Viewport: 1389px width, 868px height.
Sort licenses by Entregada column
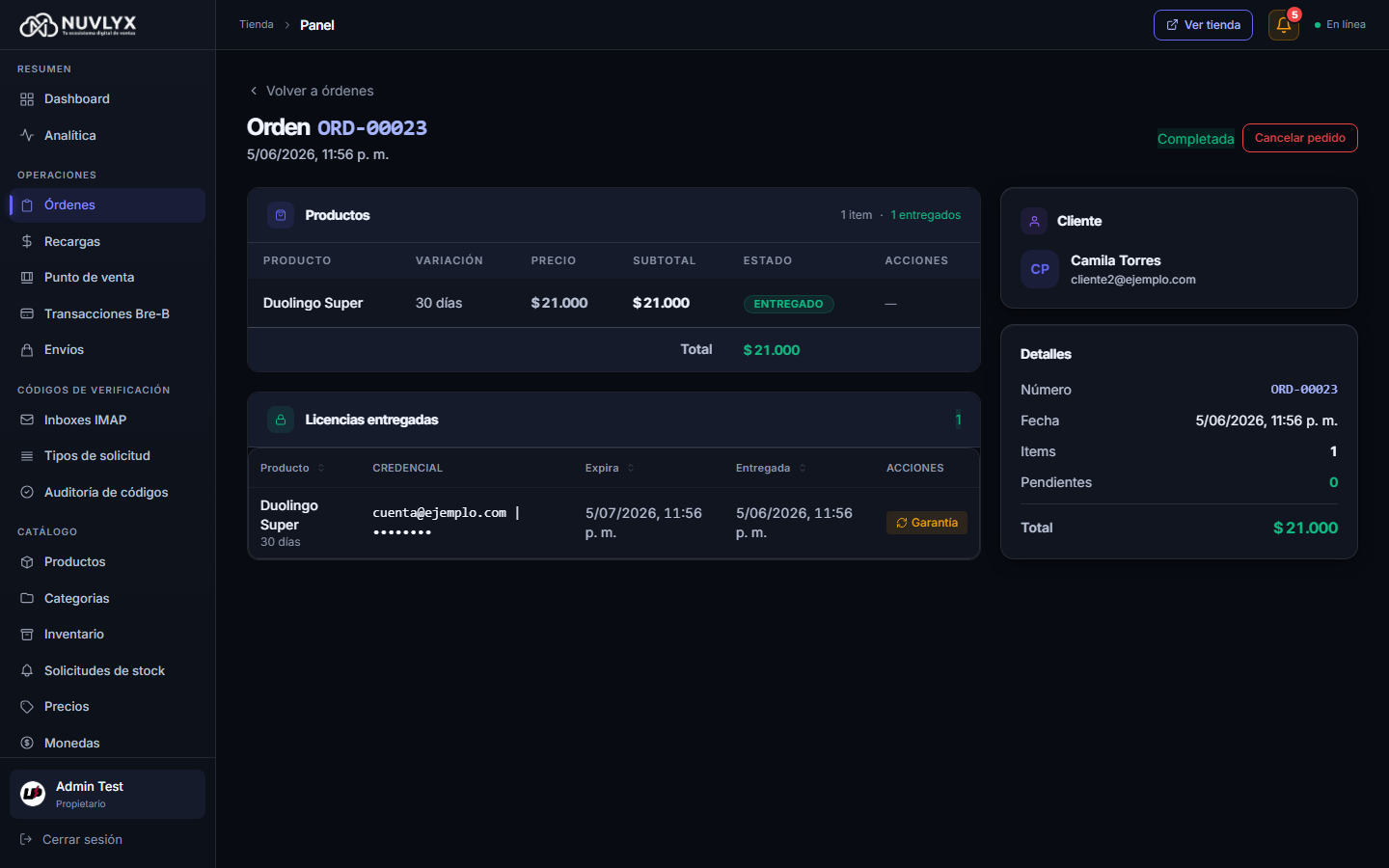(771, 469)
